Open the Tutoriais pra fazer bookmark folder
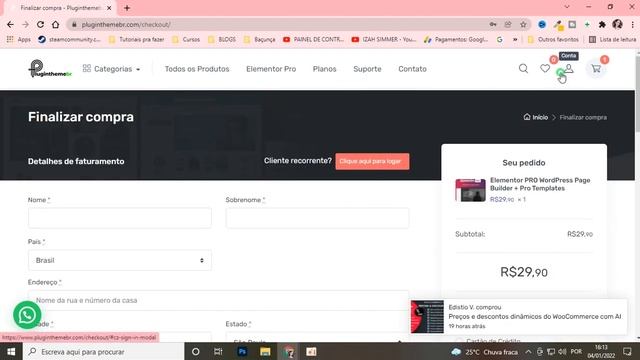Screen dimensions: 640x360 tap(137, 40)
